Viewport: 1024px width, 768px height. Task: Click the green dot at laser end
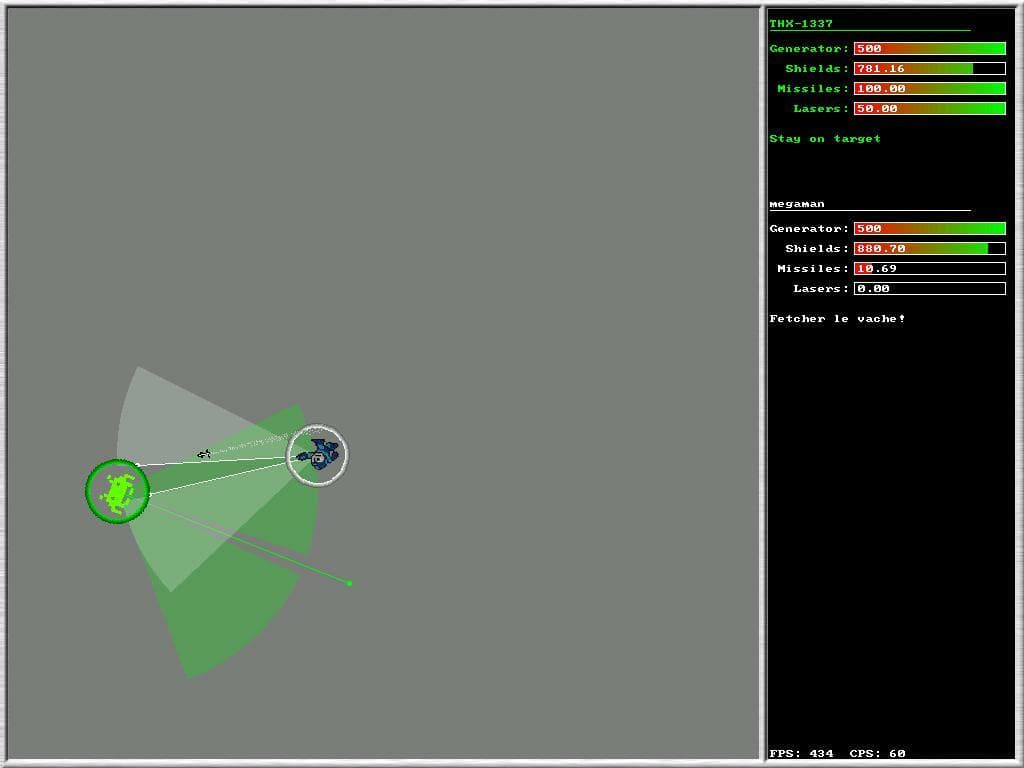tap(349, 583)
